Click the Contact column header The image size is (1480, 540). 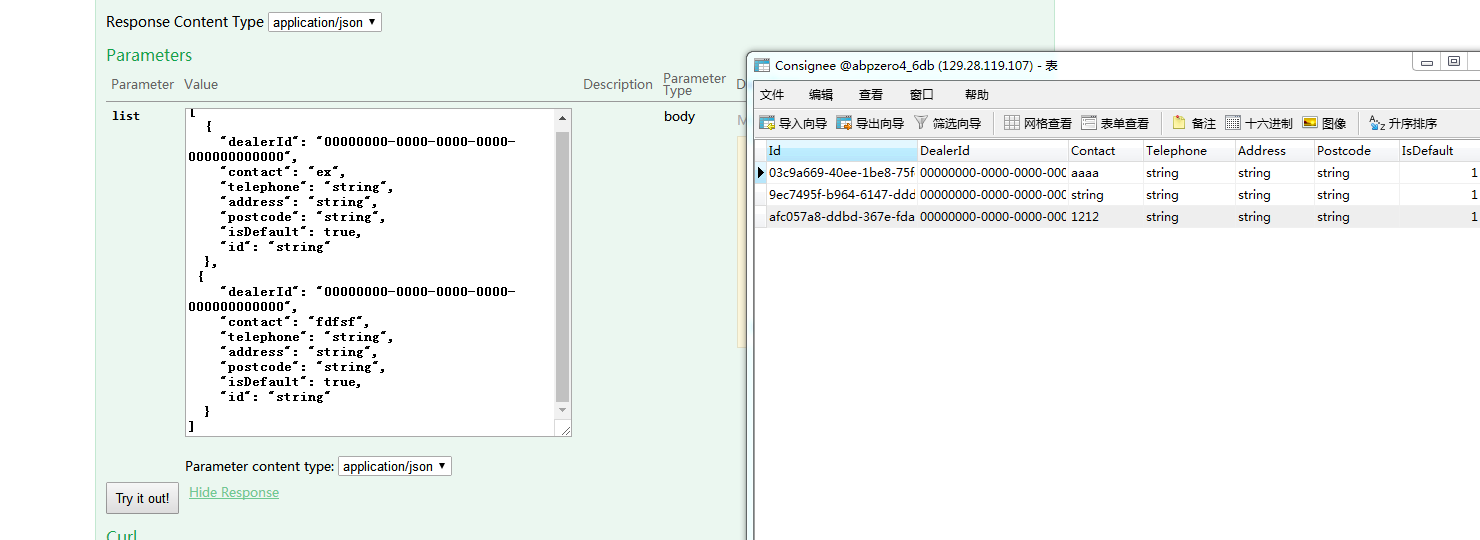pos(1106,151)
